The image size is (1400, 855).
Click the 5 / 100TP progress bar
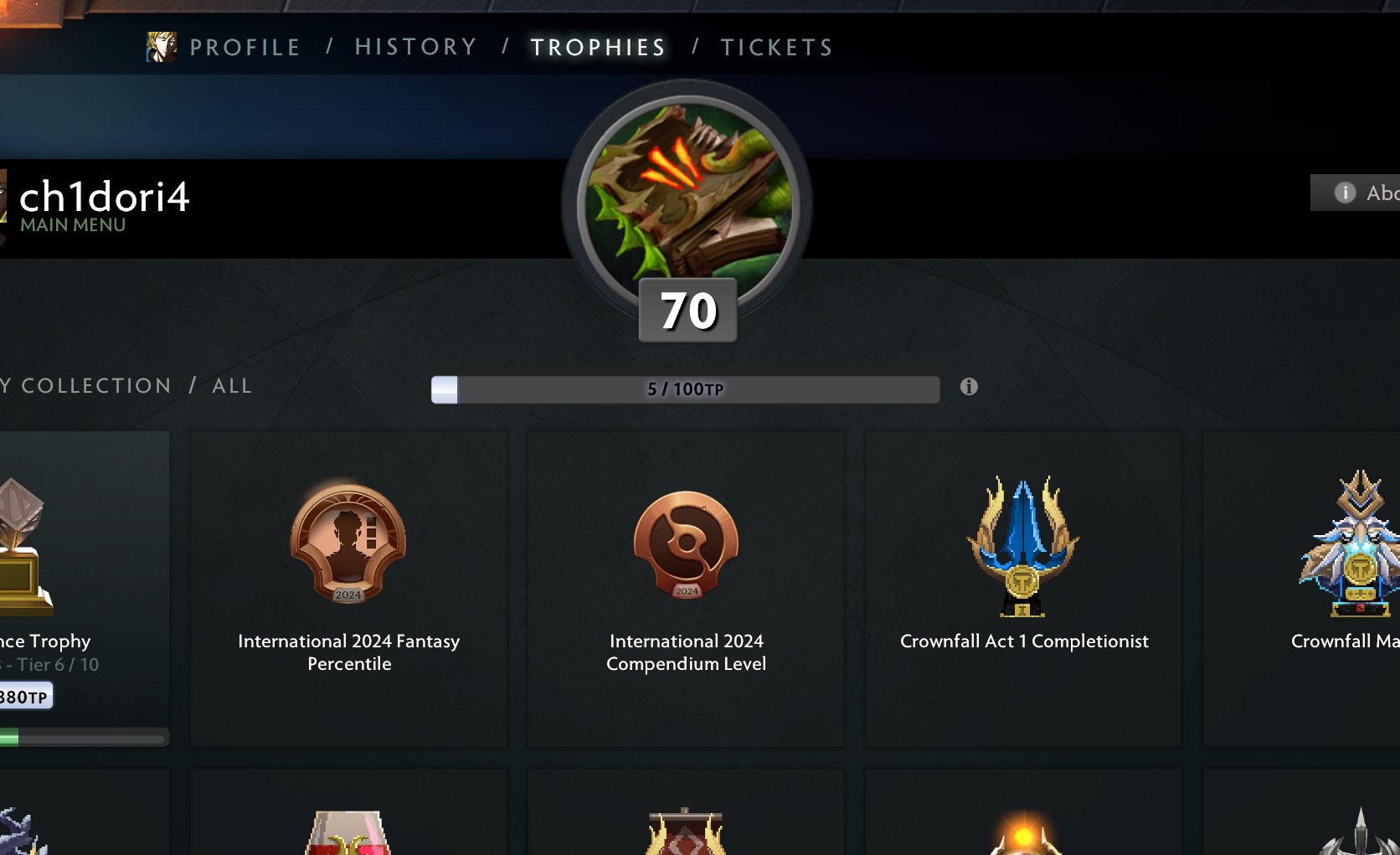click(x=685, y=389)
